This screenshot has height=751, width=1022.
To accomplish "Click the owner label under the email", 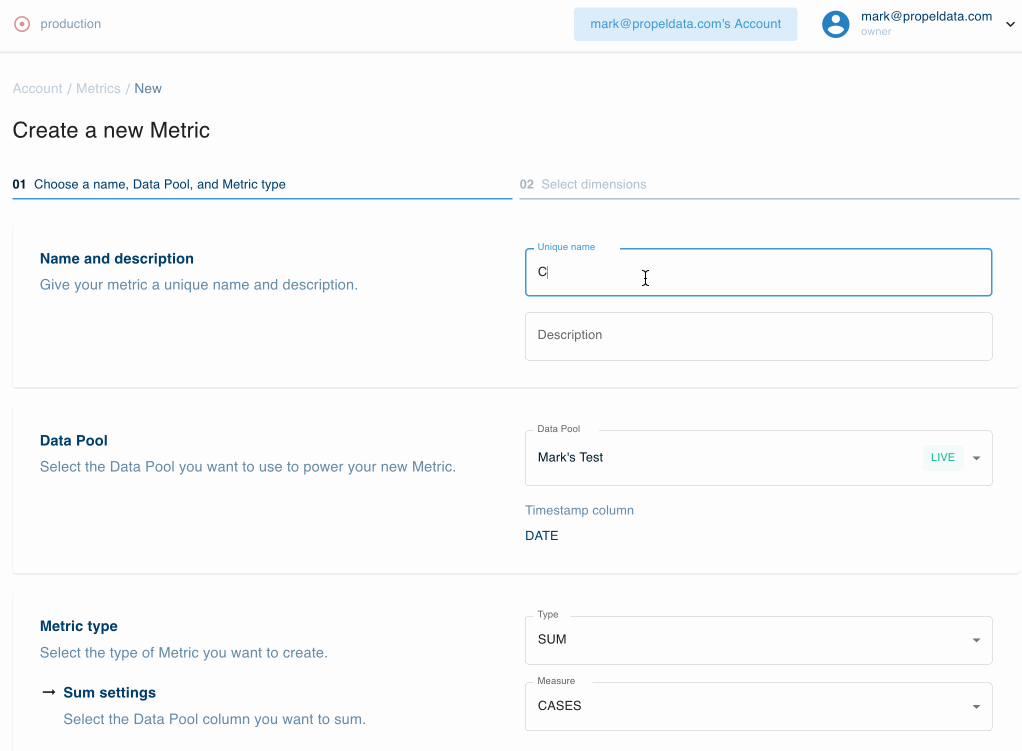I will pos(876,31).
